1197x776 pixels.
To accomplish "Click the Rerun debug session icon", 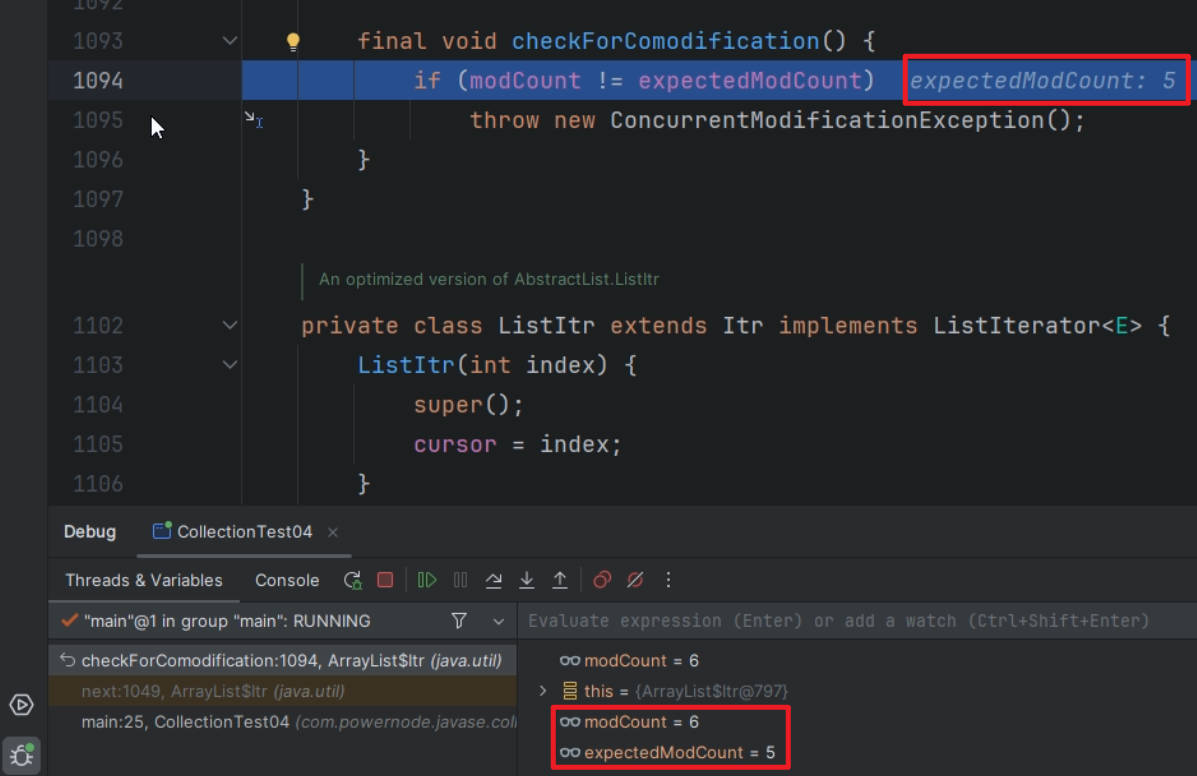I will (352, 580).
